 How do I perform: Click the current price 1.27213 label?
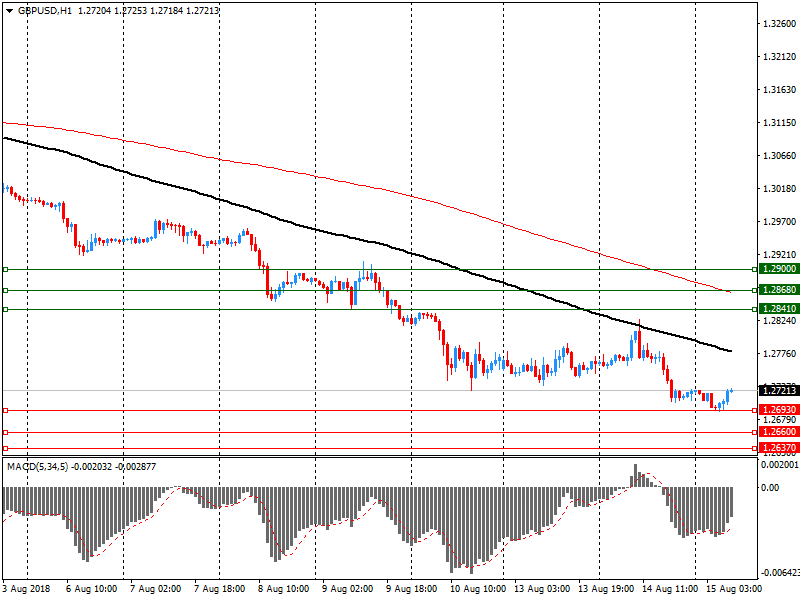779,391
